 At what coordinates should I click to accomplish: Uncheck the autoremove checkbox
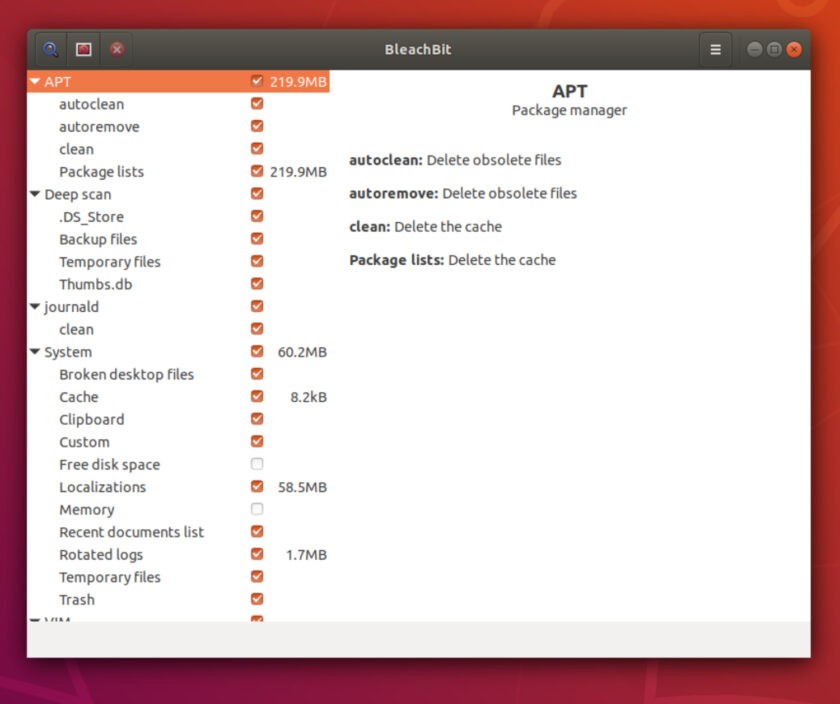tap(257, 126)
